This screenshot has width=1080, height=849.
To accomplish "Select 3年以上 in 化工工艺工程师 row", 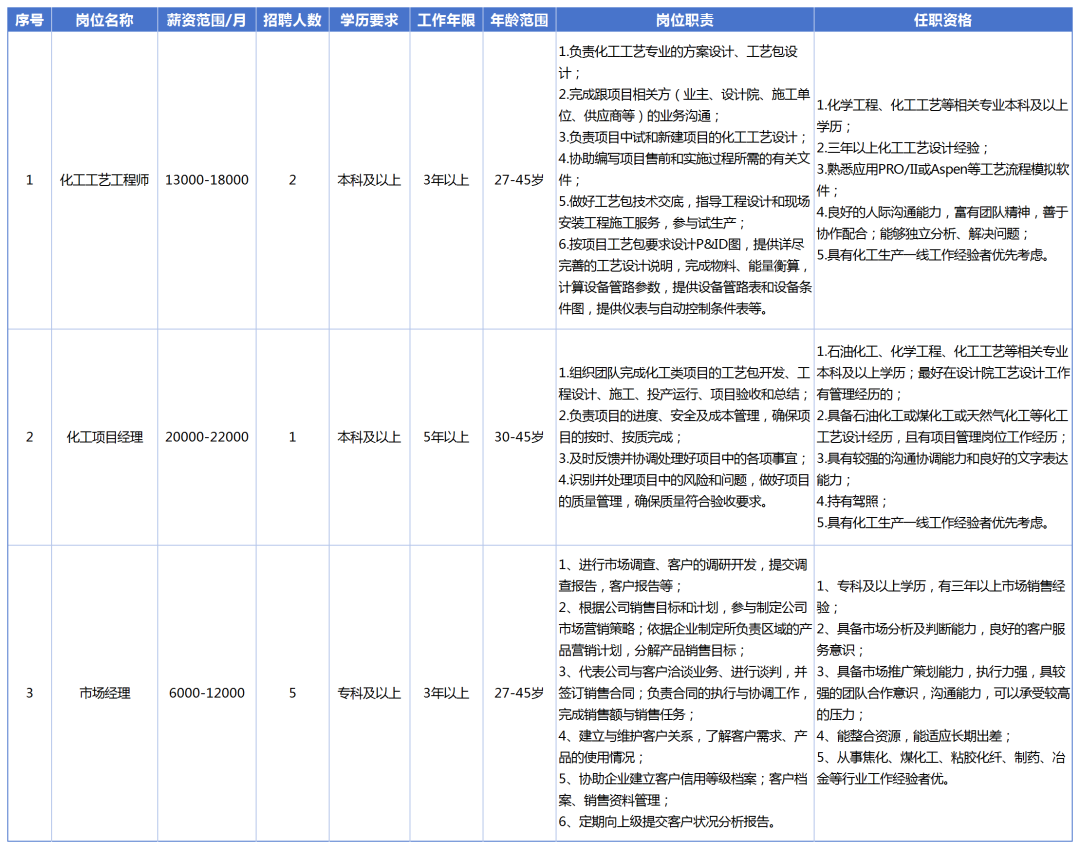I will 446,180.
